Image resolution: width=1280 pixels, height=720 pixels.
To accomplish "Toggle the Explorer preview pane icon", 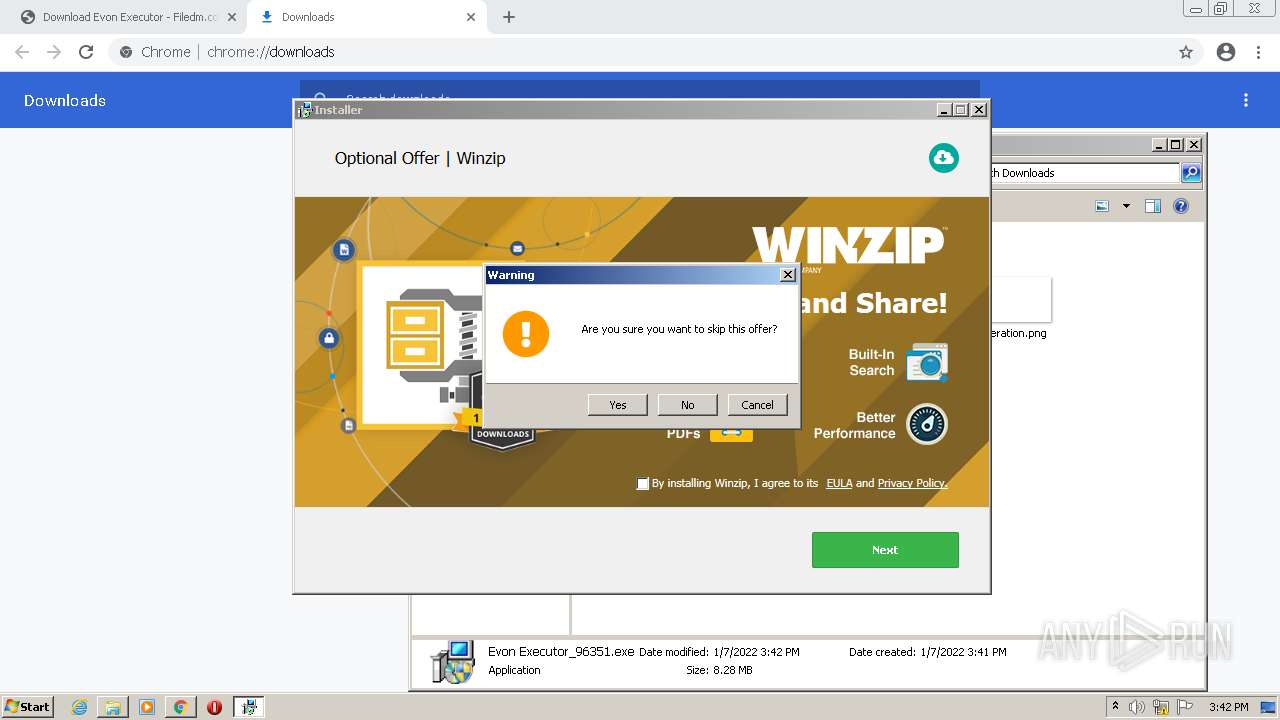I will point(1153,206).
